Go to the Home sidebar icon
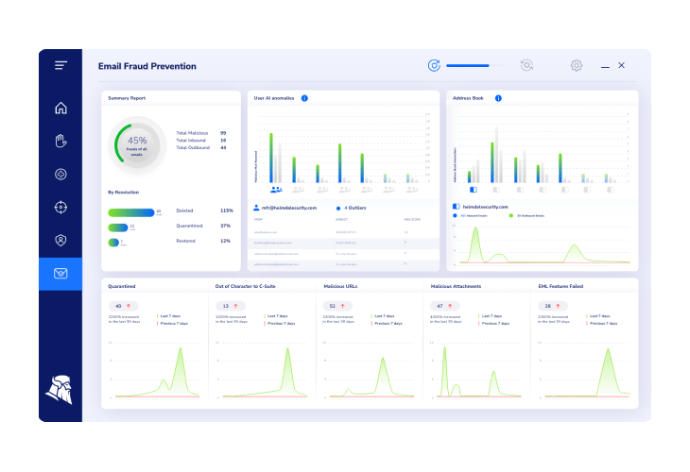This screenshot has width=690, height=472. tap(61, 108)
